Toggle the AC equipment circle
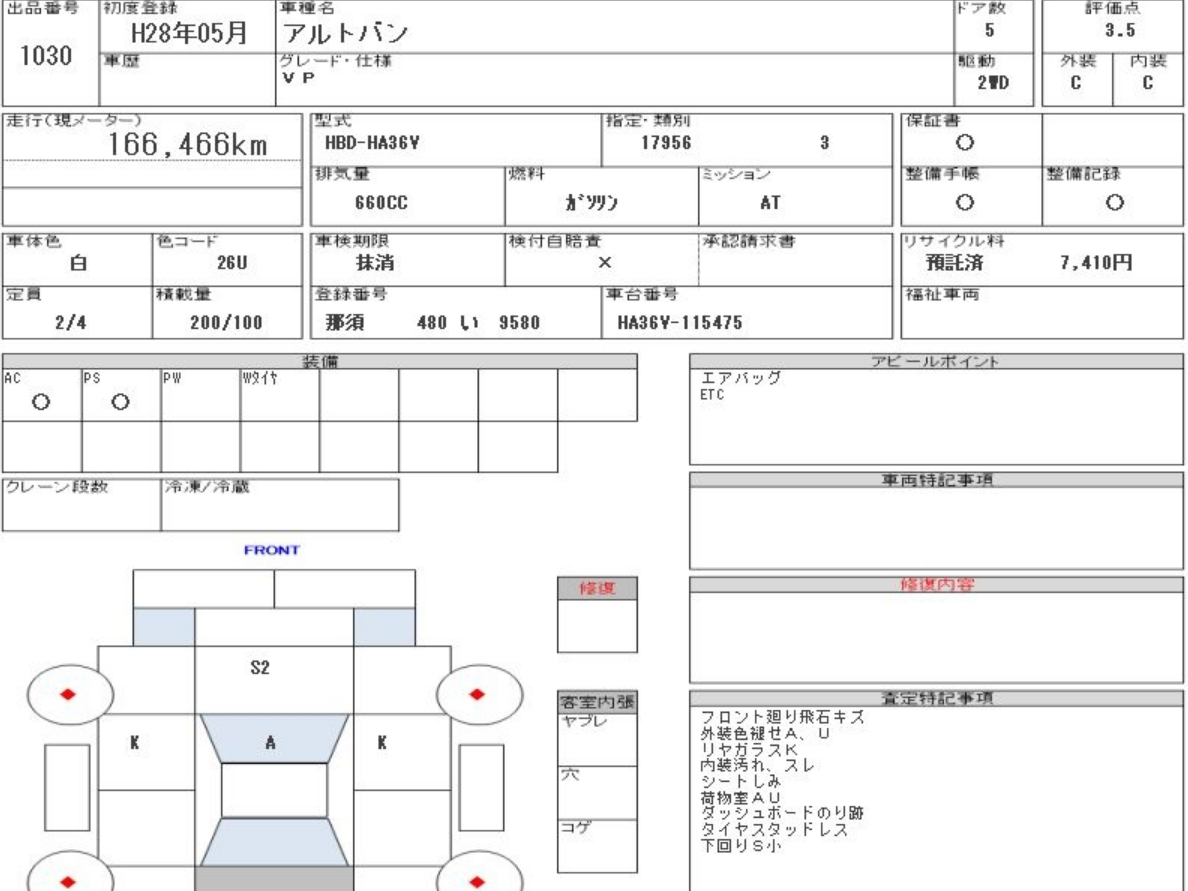 click(x=41, y=402)
